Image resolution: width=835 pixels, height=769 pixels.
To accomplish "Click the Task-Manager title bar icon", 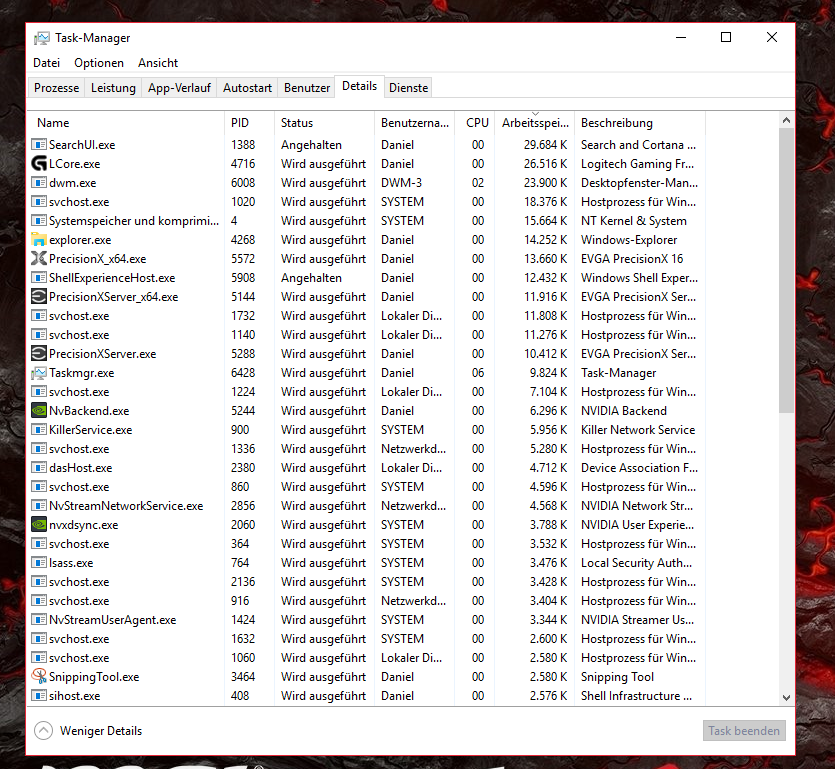I will click(x=42, y=38).
